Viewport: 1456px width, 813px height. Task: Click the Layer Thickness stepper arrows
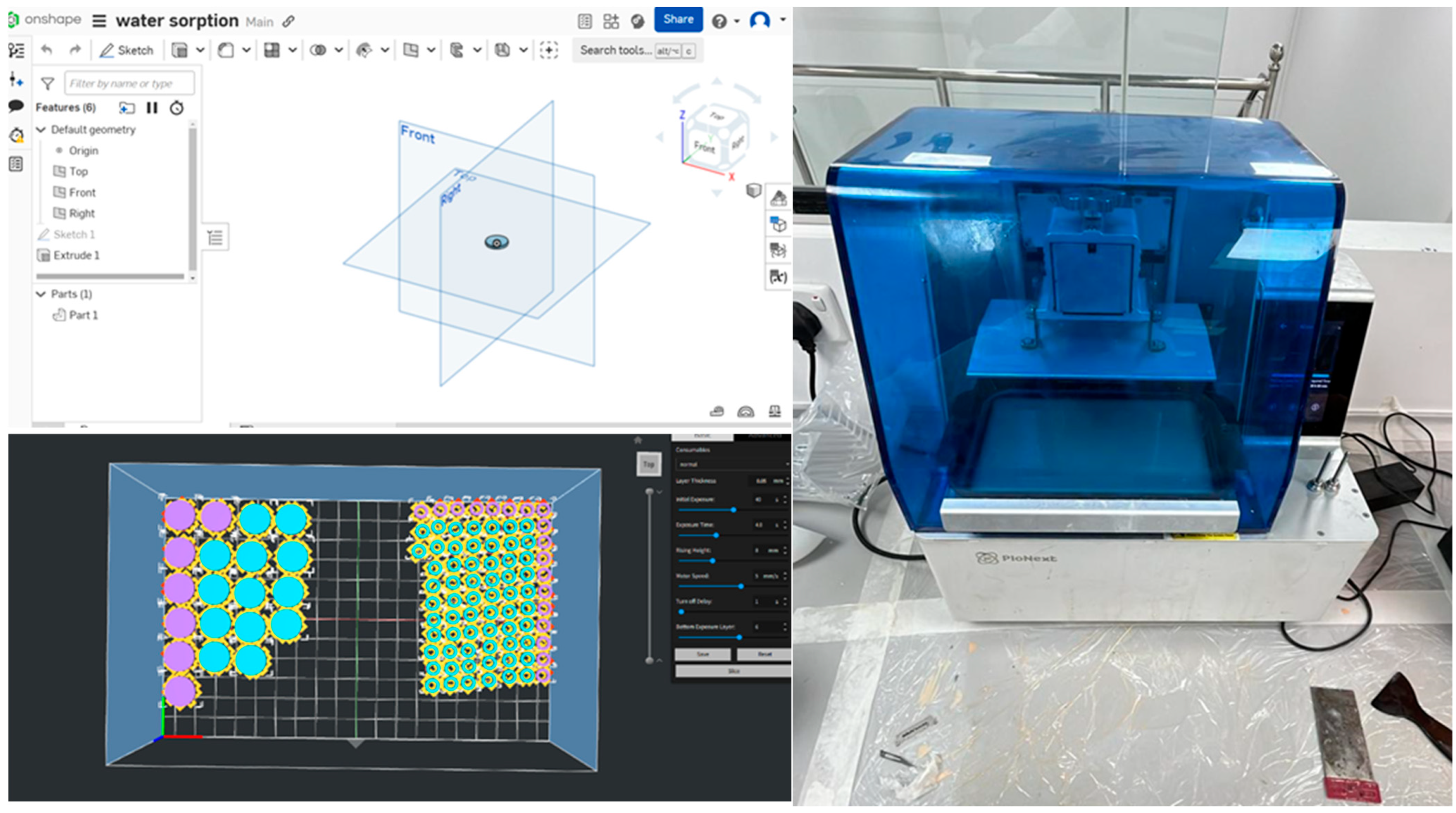pyautogui.click(x=787, y=481)
